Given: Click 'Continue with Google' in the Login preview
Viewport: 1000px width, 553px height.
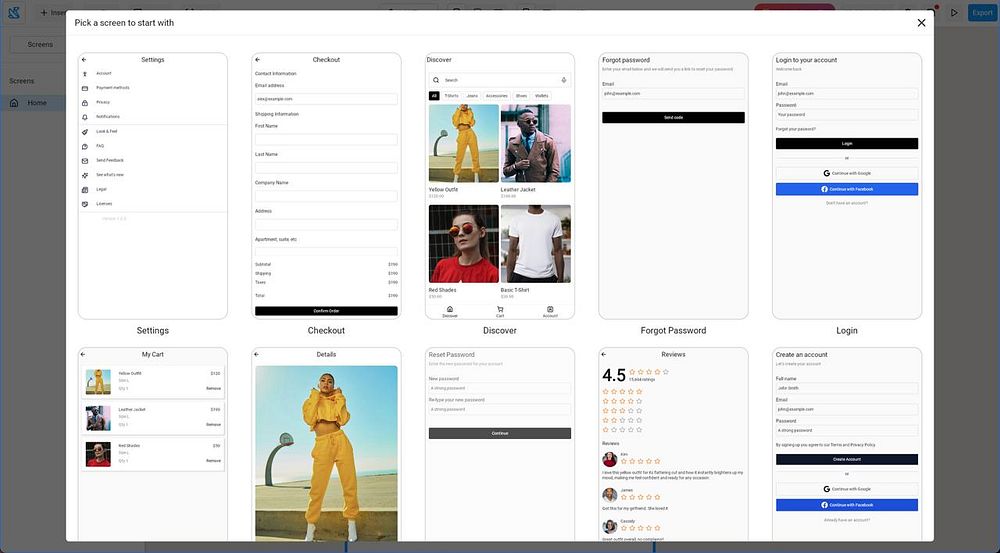Looking at the screenshot, I should coord(846,173).
